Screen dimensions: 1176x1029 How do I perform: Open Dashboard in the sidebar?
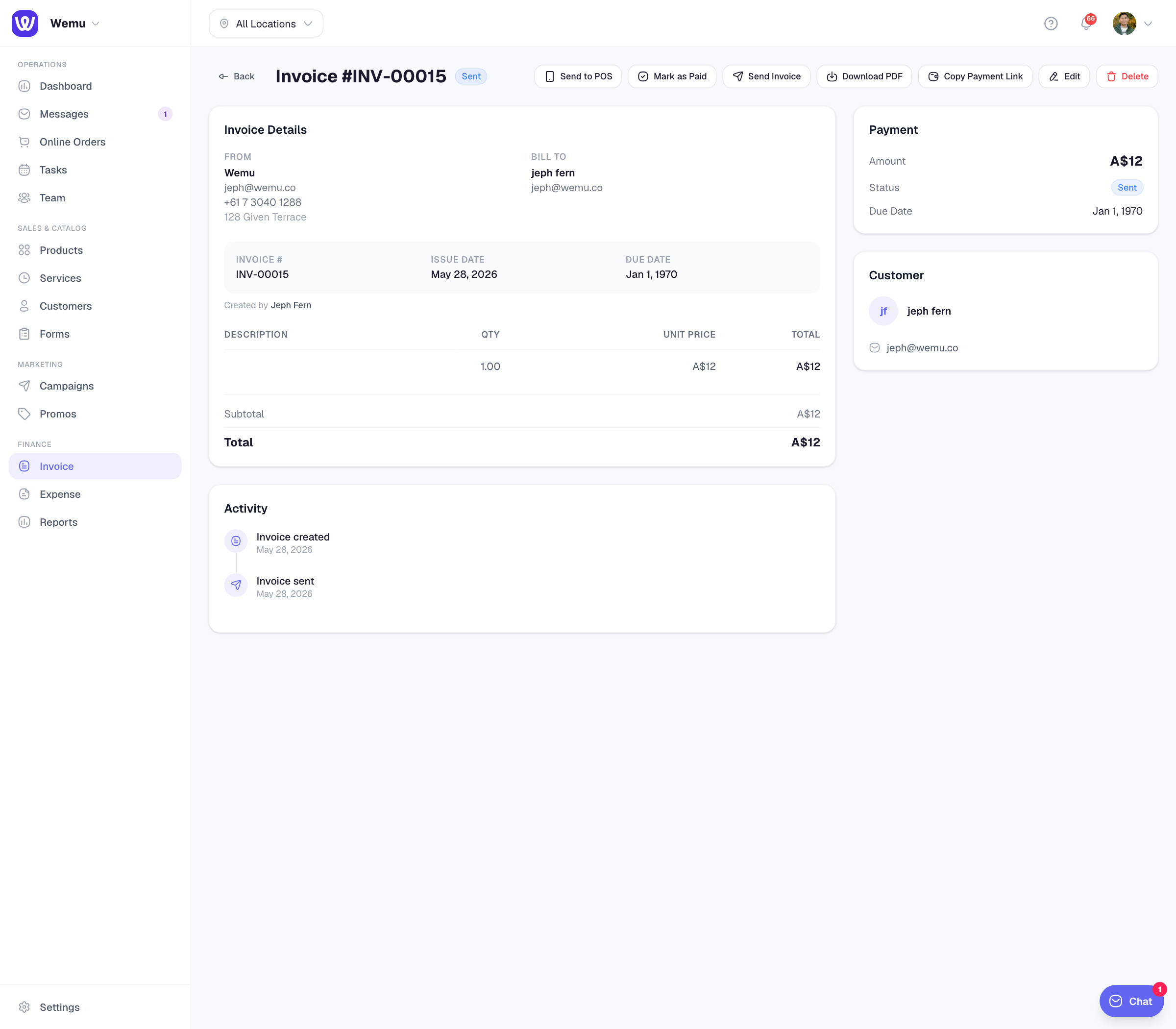(x=95, y=86)
